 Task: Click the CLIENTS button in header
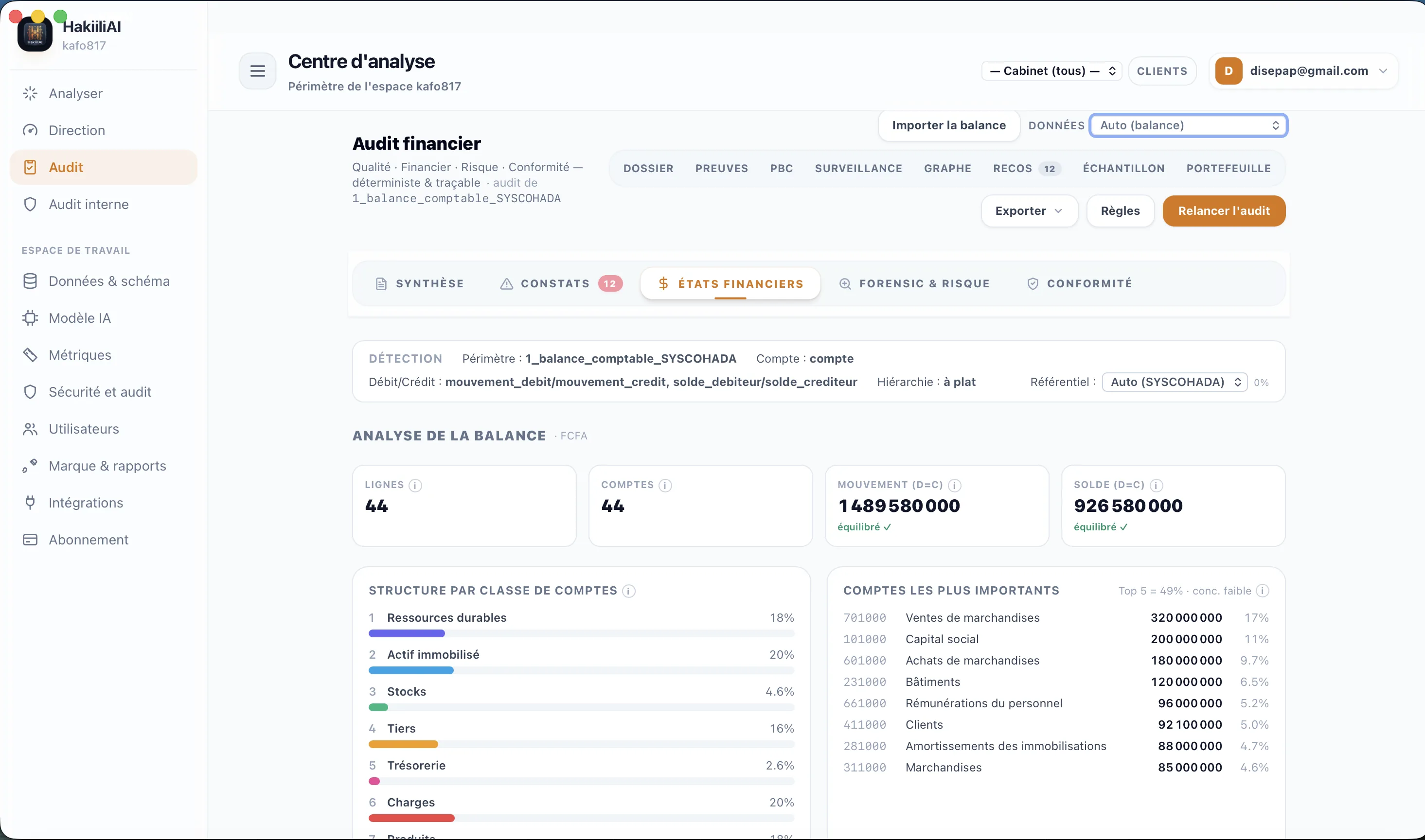tap(1162, 71)
